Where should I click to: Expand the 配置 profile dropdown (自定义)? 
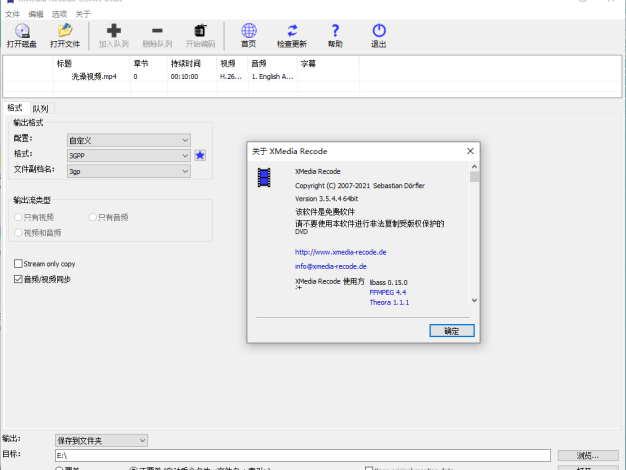pos(129,140)
